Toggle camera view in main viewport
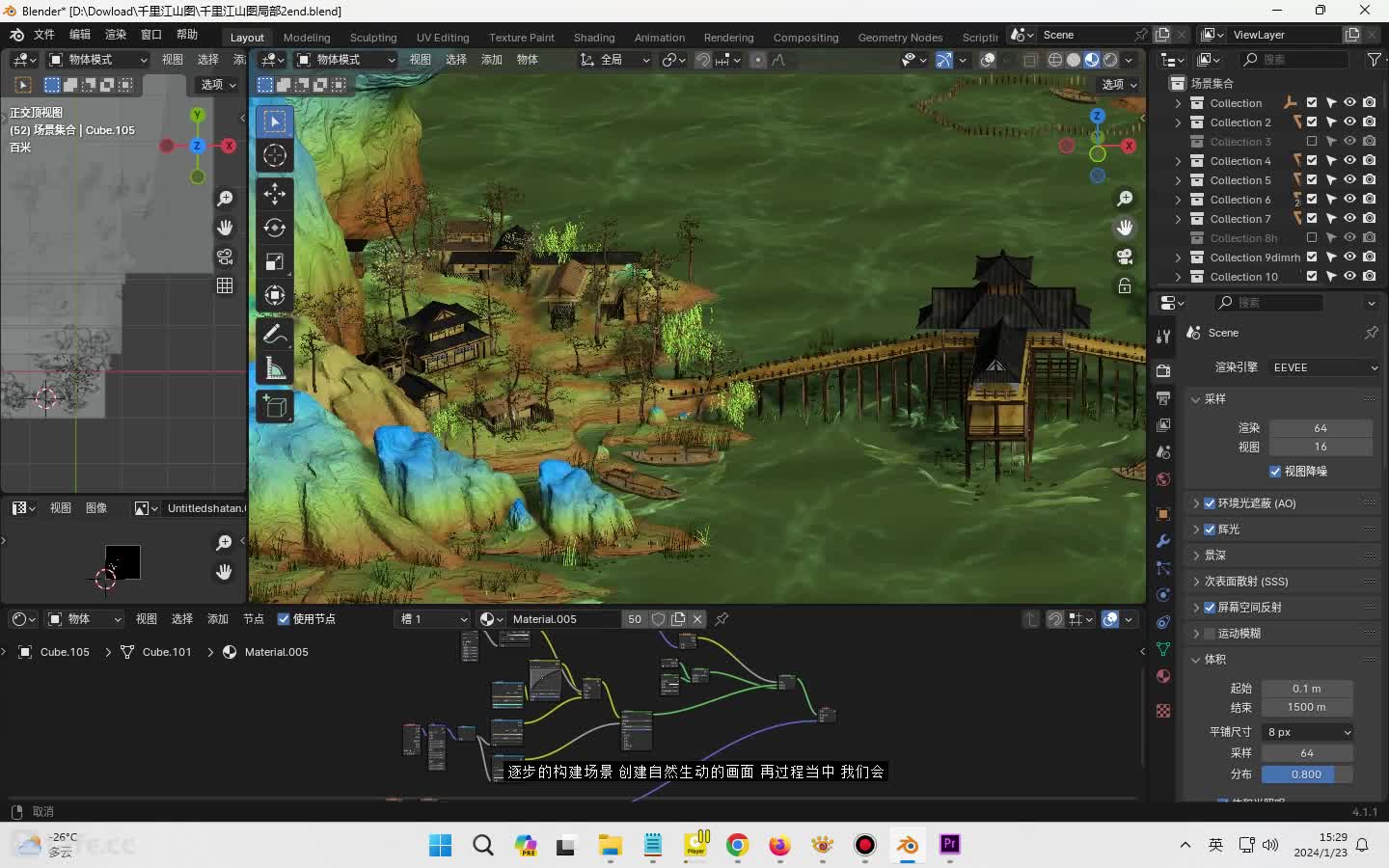This screenshot has height=868, width=1389. 1125,257
